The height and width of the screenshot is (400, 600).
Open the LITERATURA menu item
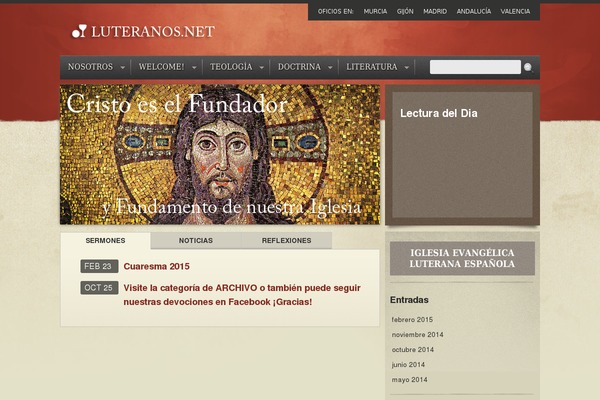pos(372,67)
